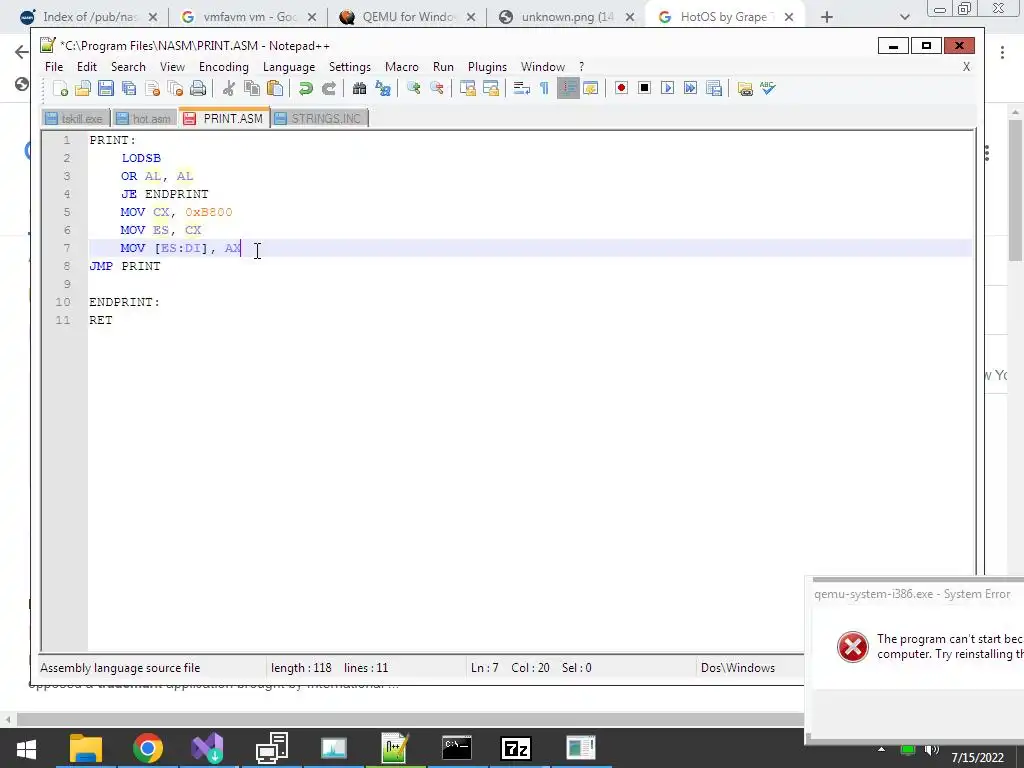Click the Replace toolbar icon
Image resolution: width=1024 pixels, height=768 pixels.
click(x=383, y=88)
